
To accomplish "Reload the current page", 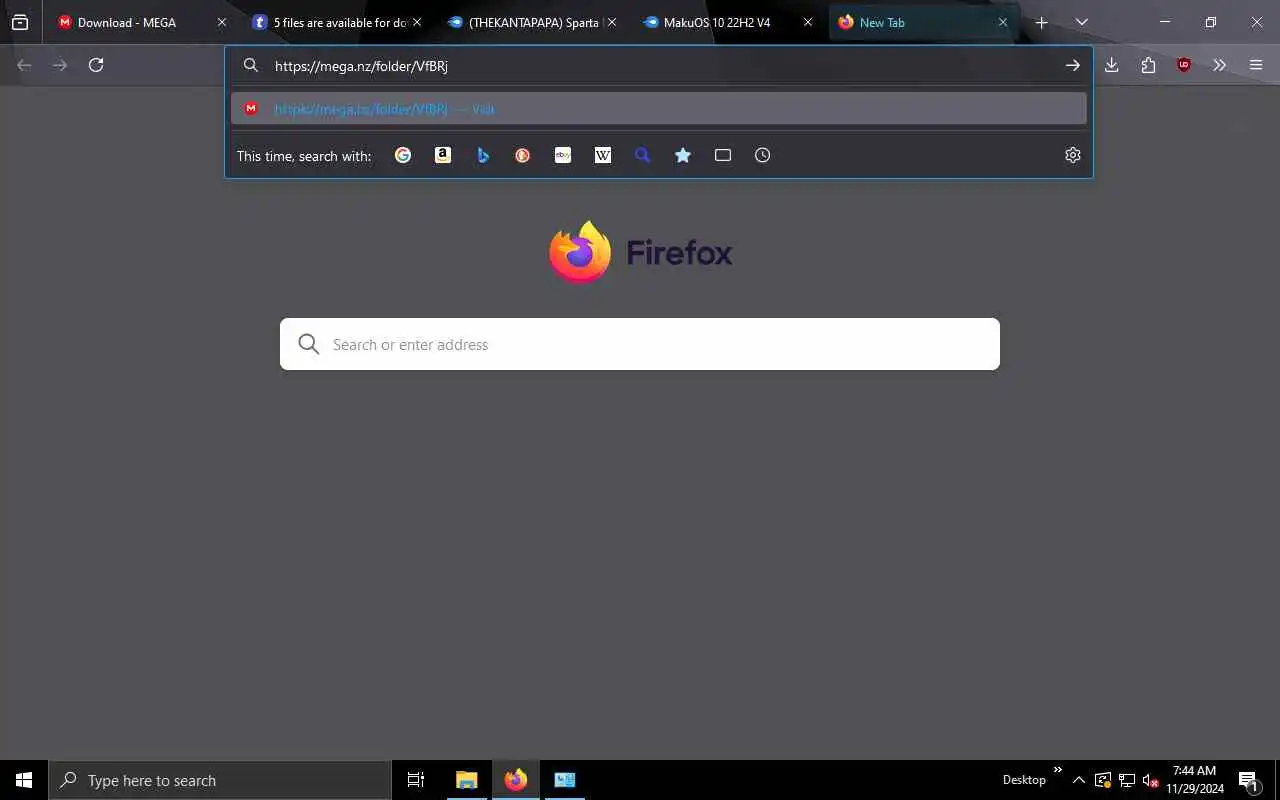I will point(96,65).
